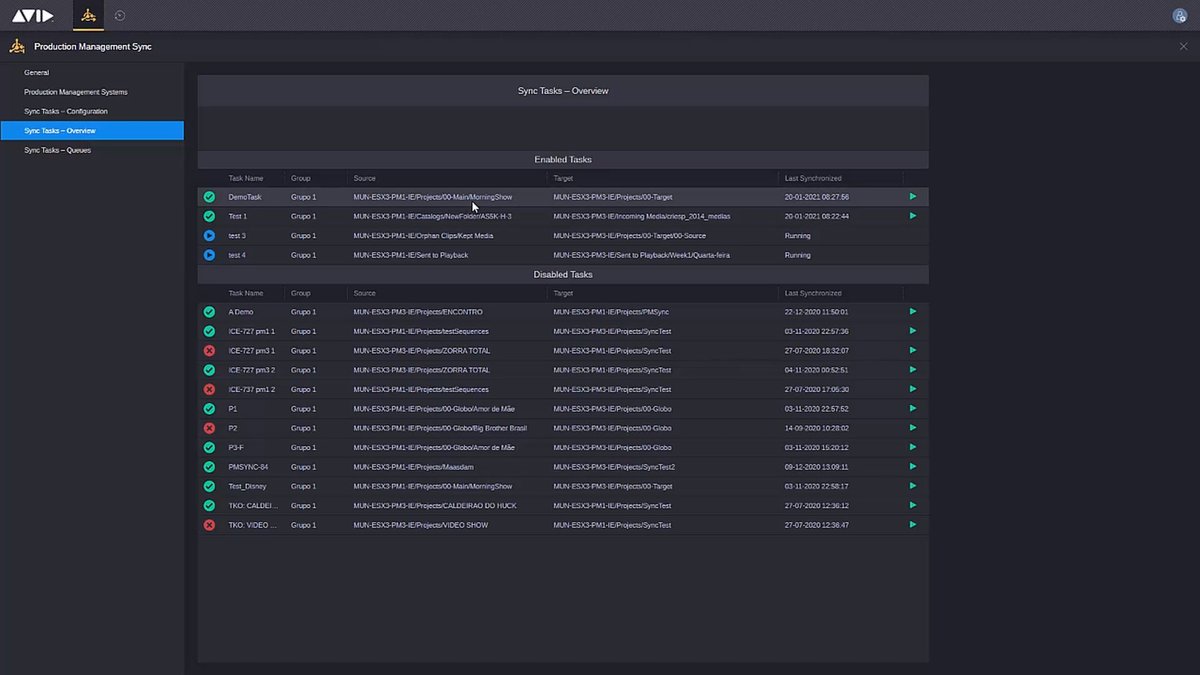Click the green status icon for P1

(209, 409)
